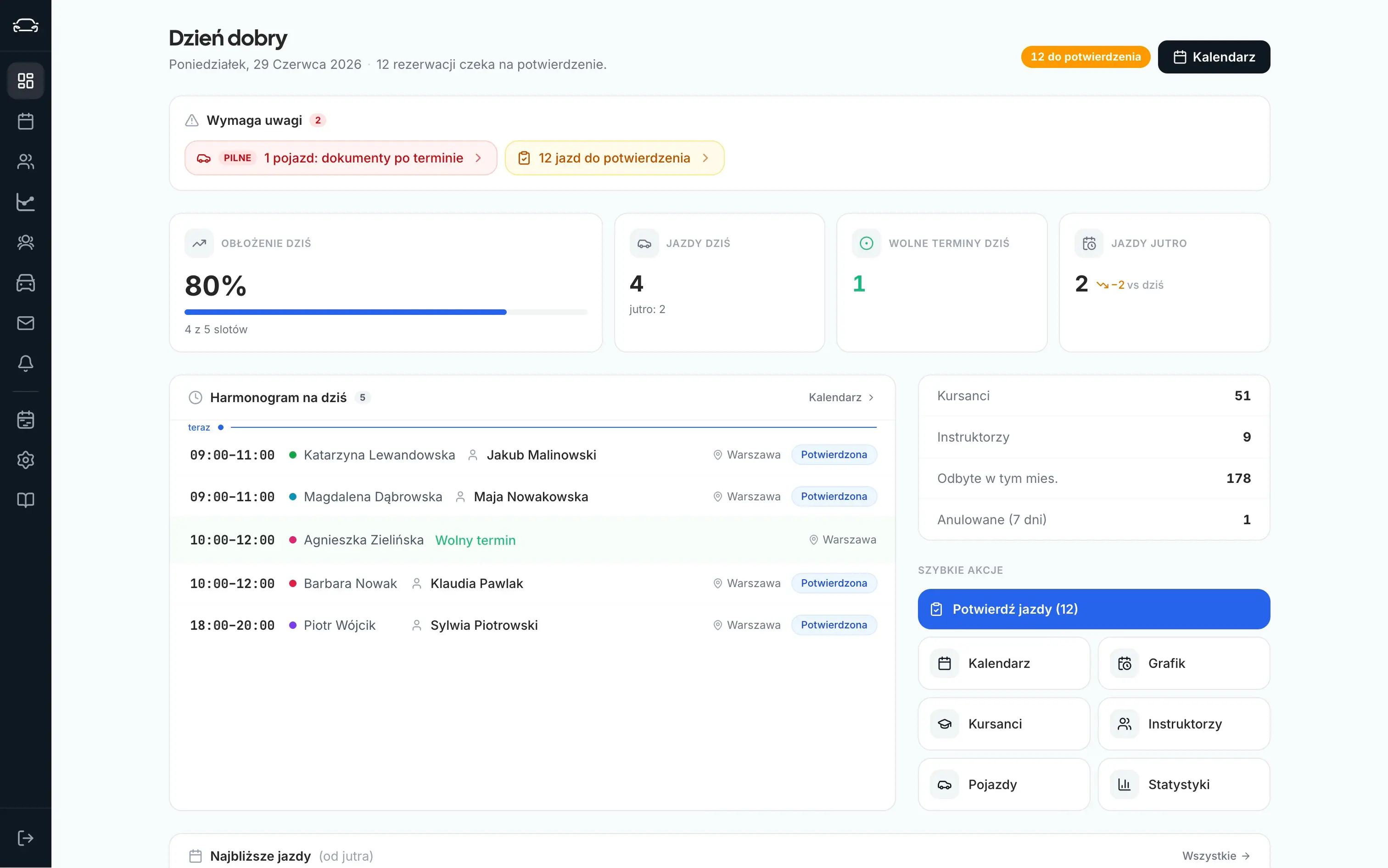
Task: Click the calendar-clock icon in Jazdy jutro card
Action: click(x=1089, y=243)
